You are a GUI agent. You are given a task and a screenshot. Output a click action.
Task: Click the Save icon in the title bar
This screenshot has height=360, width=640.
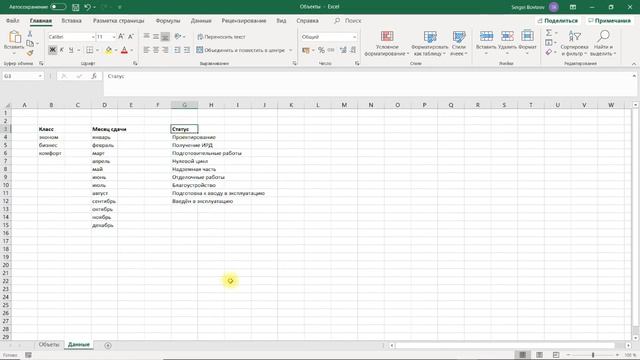click(x=76, y=7)
